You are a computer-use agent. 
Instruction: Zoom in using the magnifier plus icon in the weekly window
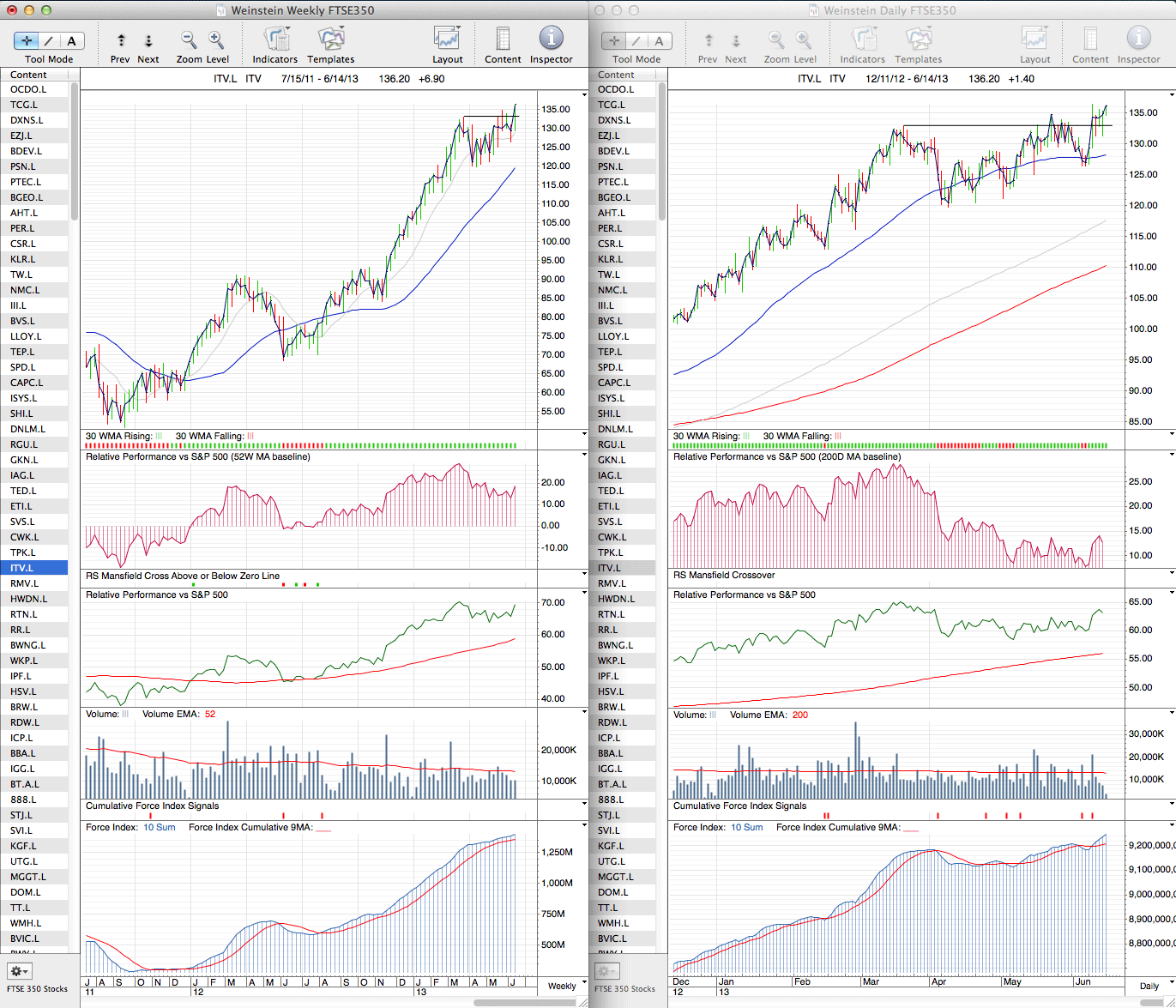tap(216, 40)
